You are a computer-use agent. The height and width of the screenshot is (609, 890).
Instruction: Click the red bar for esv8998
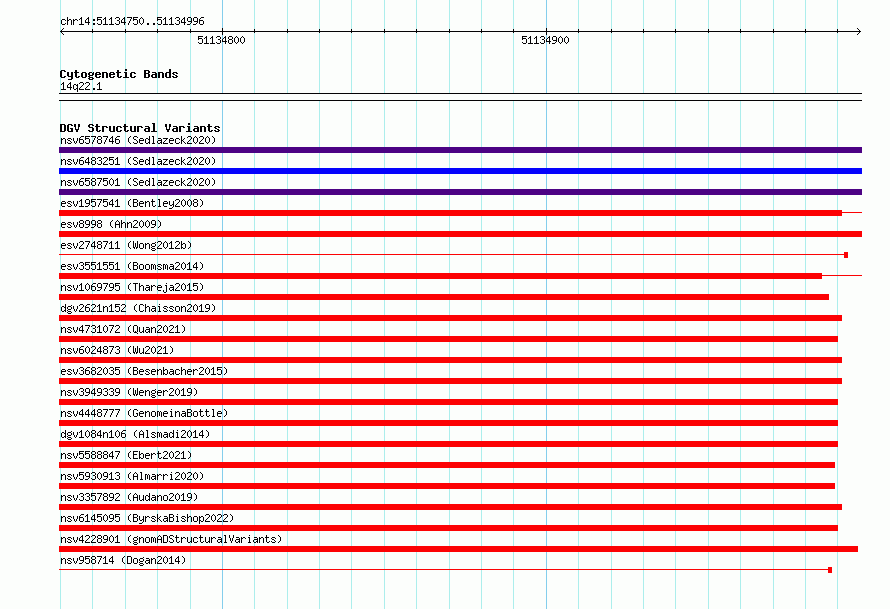pyautogui.click(x=460, y=234)
